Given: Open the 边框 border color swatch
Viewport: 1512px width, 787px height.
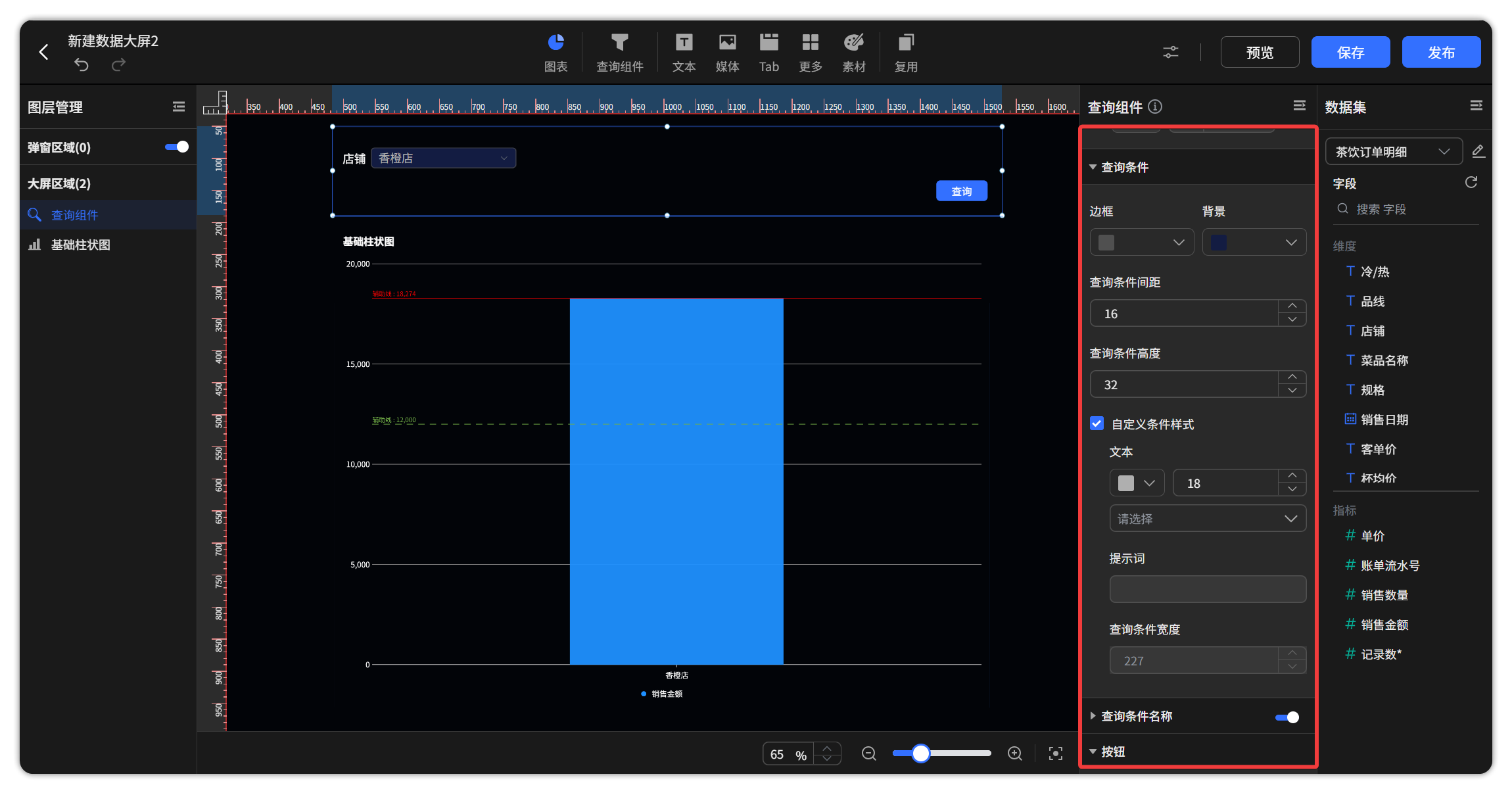Looking at the screenshot, I should 1142,243.
